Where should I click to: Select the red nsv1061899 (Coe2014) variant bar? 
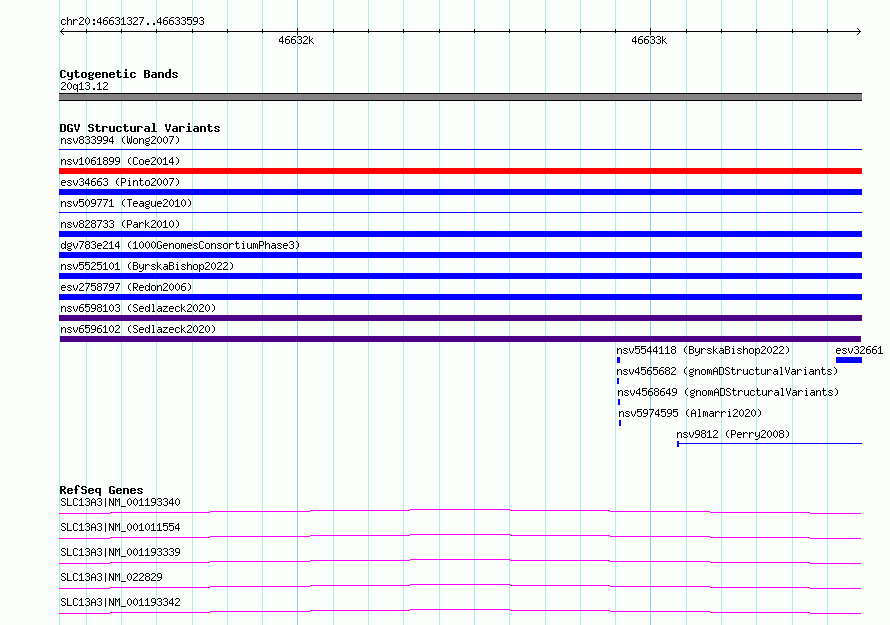coord(460,171)
